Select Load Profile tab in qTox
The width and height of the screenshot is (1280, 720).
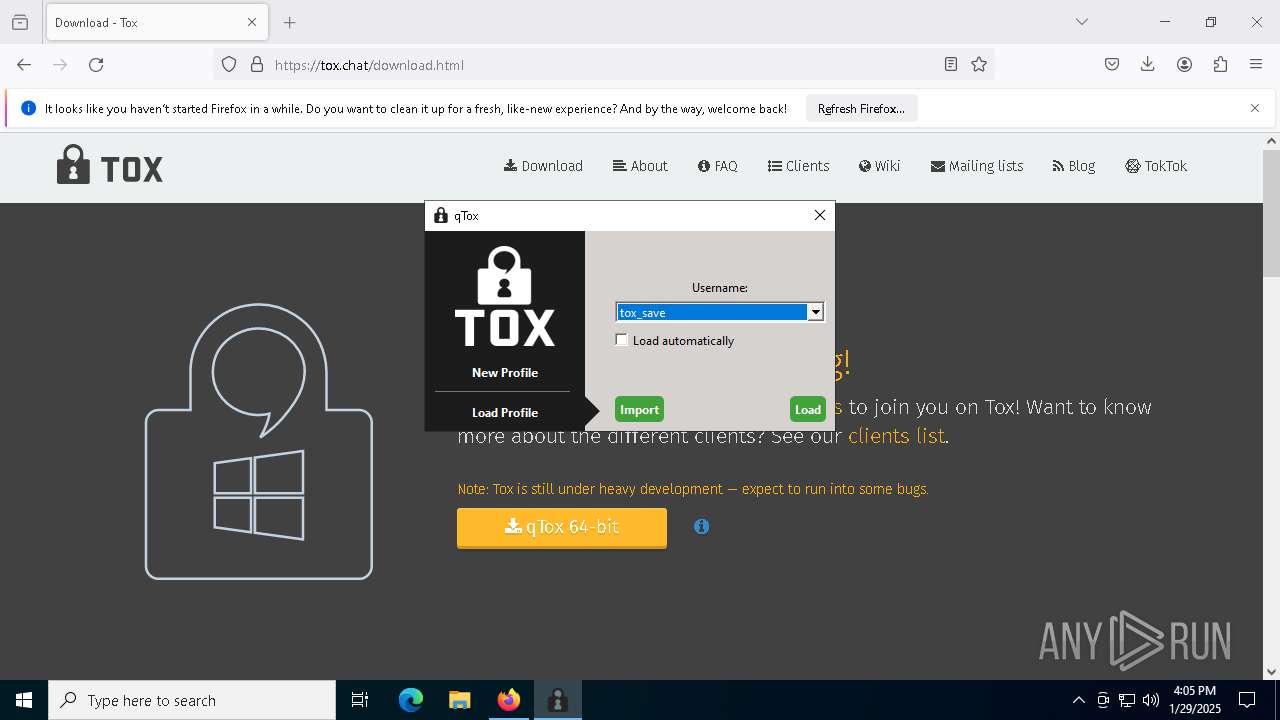tap(505, 412)
